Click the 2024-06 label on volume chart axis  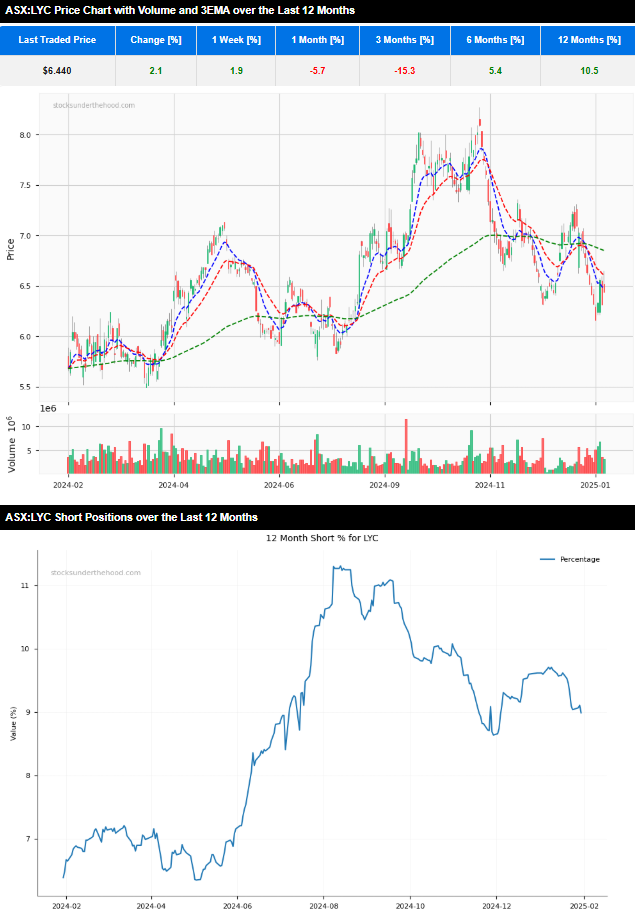[x=279, y=485]
